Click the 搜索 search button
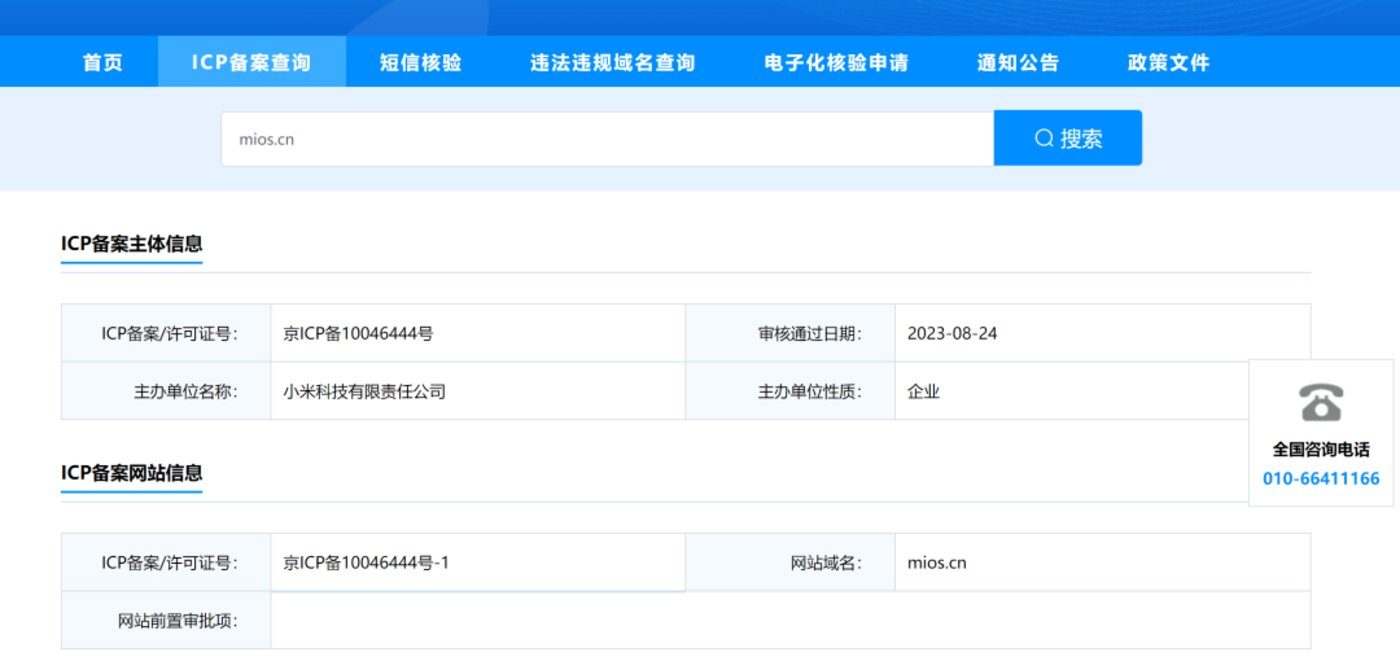Viewport: 1400px width, 661px height. click(1067, 138)
